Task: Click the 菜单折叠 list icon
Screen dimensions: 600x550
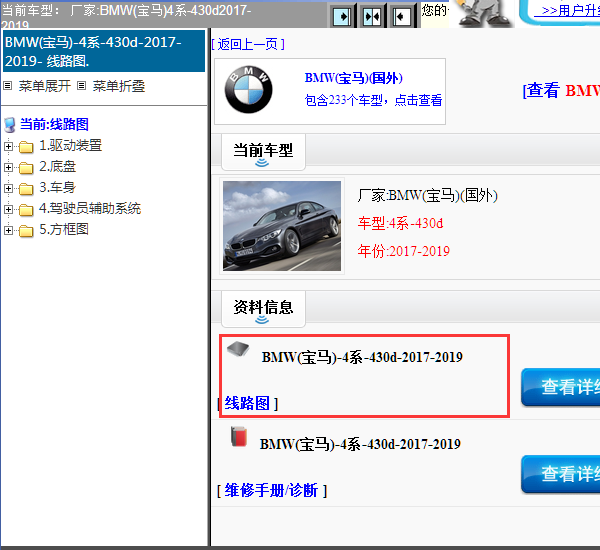Action: click(81, 86)
